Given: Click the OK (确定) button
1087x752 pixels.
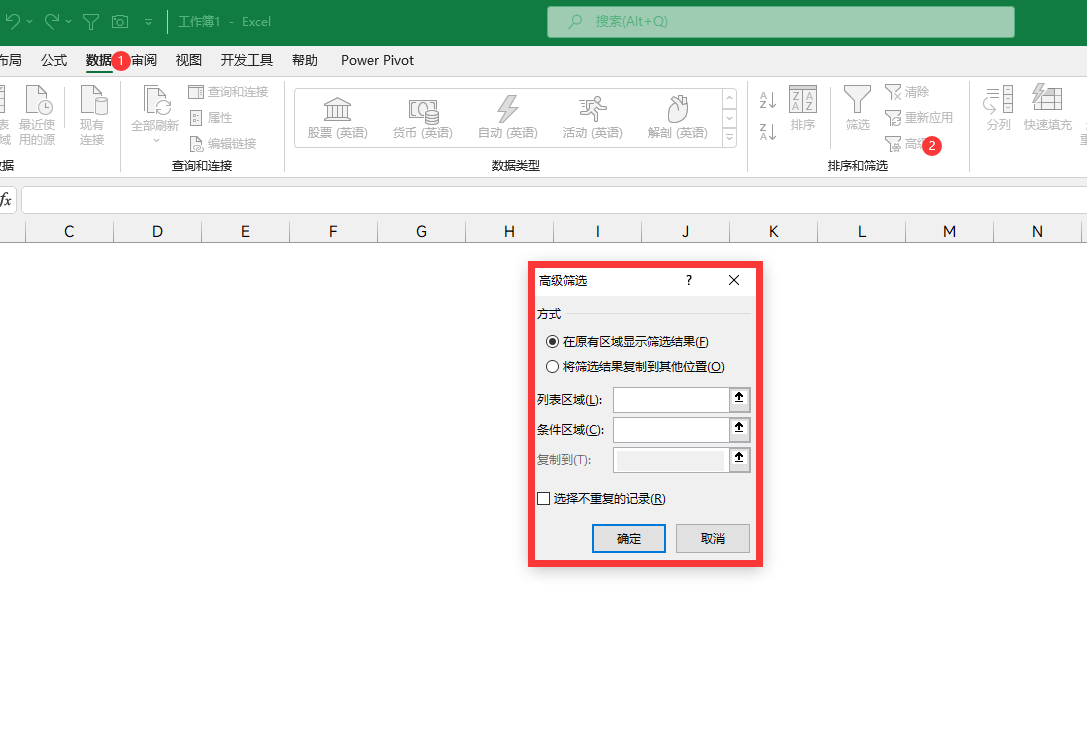Looking at the screenshot, I should [629, 538].
